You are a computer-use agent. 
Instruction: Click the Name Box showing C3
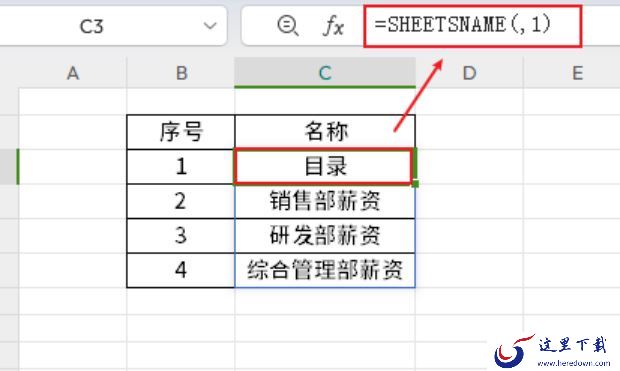[x=113, y=26]
